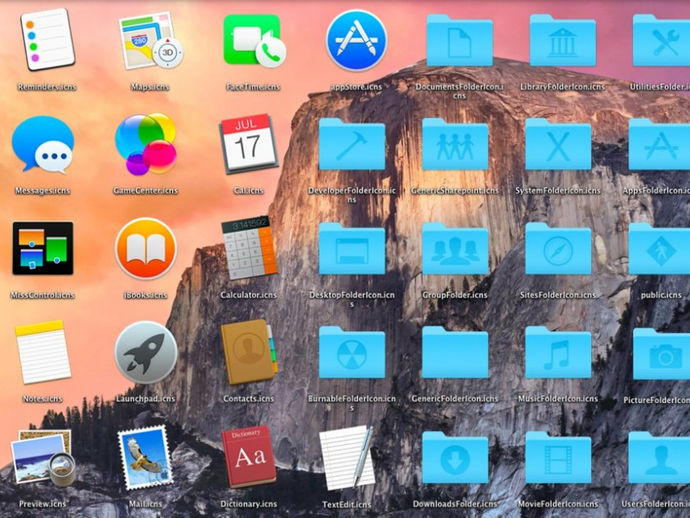
Task: Select the SystemFolderIcon.icns X folder
Action: coord(558,144)
